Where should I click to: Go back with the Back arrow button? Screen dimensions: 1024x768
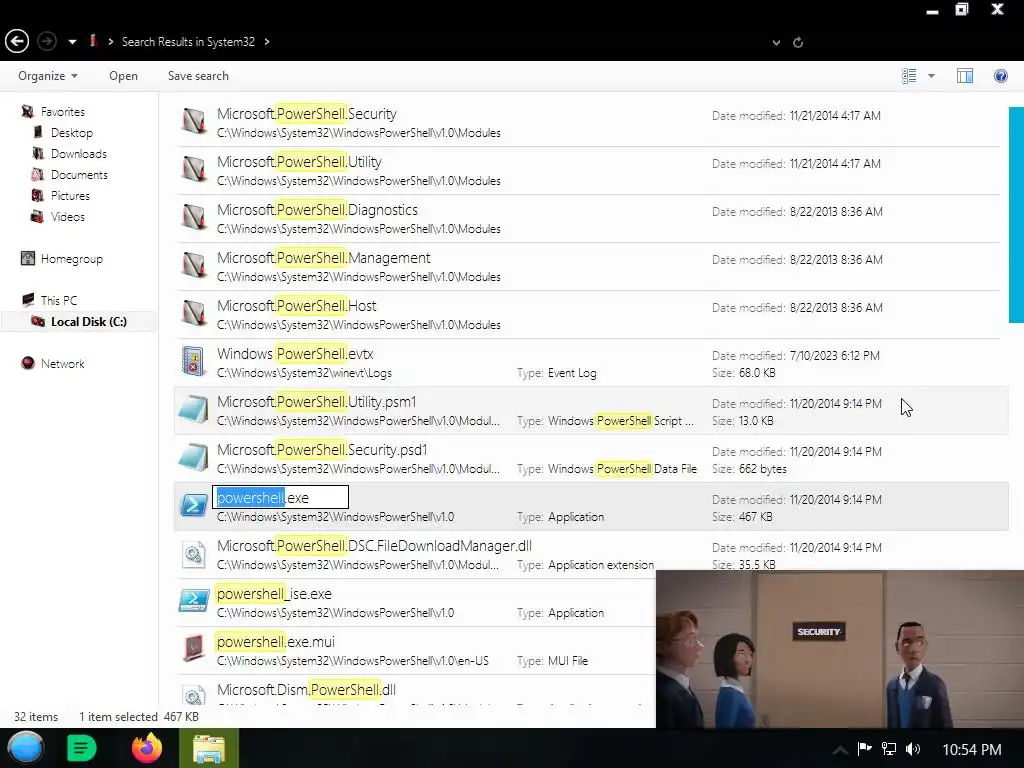click(x=17, y=42)
